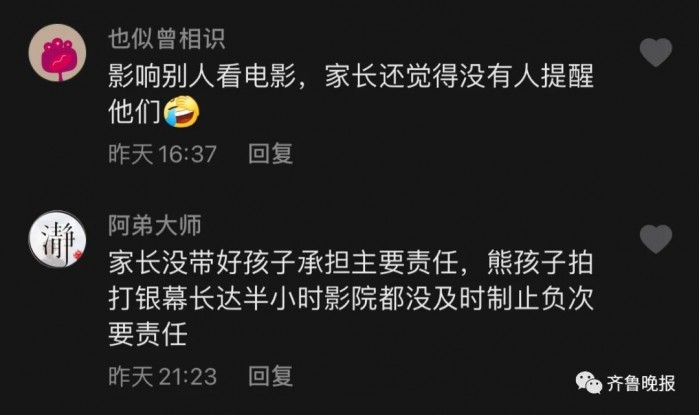Screen dimensions: 700x415
Task: Click the timestamp 昨天 21:23
Action: [162, 377]
